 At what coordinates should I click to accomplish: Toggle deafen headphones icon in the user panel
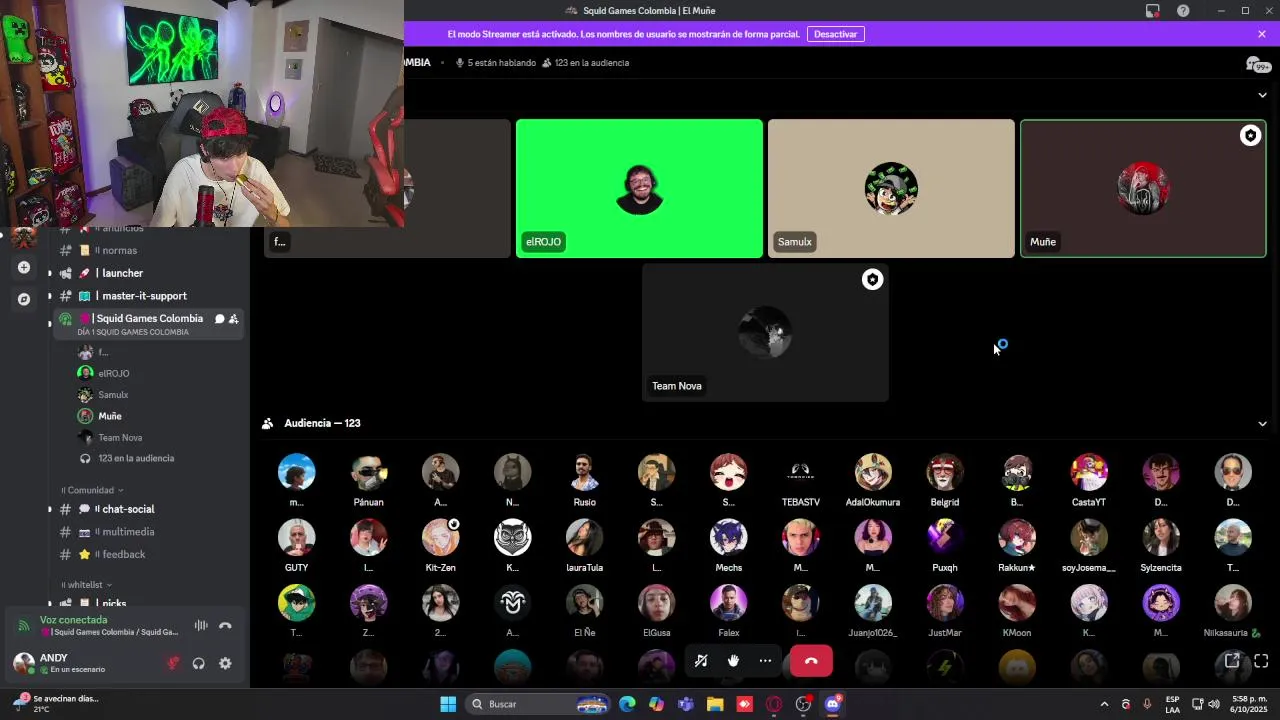[x=199, y=663]
